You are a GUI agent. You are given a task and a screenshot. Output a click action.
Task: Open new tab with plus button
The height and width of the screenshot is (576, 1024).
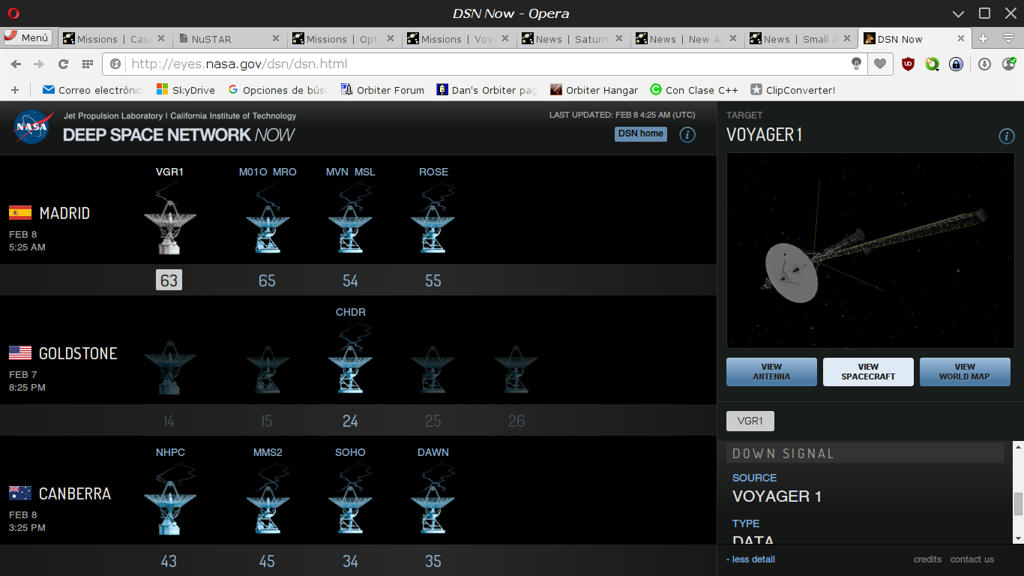tap(982, 39)
